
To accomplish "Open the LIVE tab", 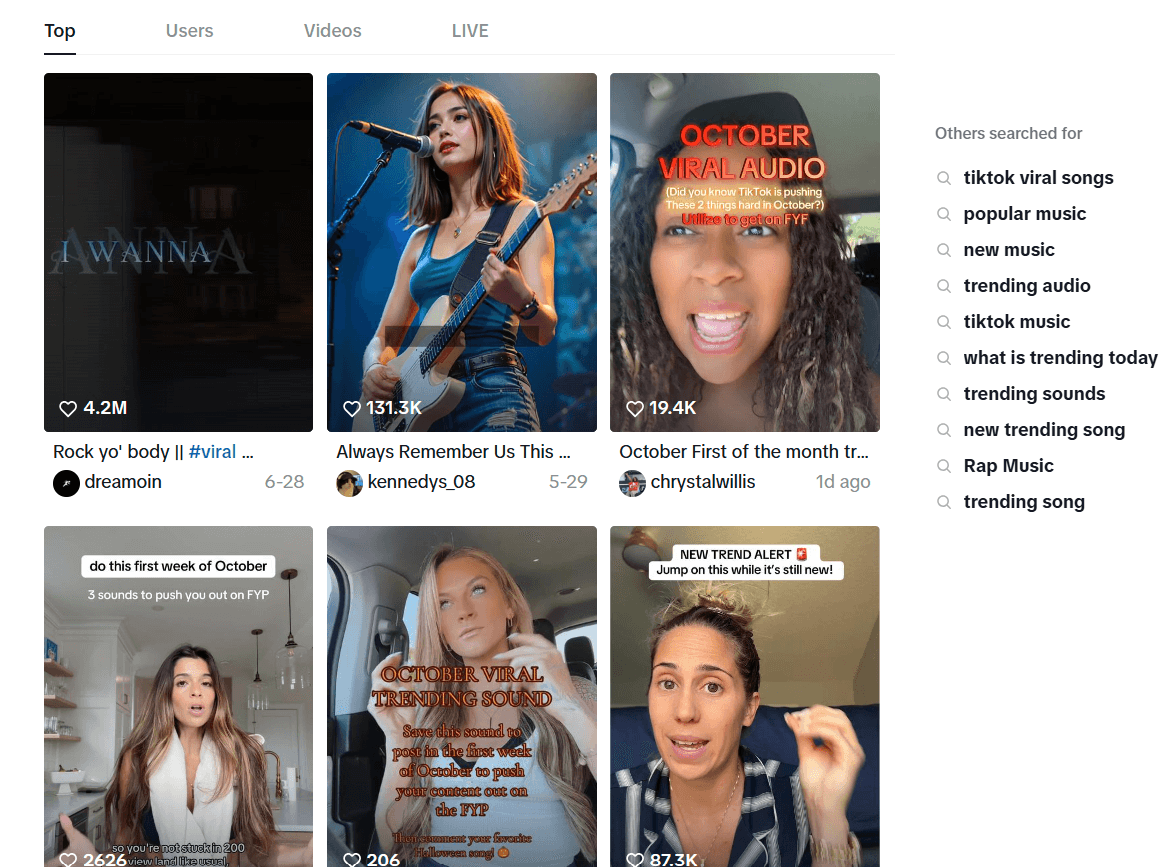I will 470,31.
